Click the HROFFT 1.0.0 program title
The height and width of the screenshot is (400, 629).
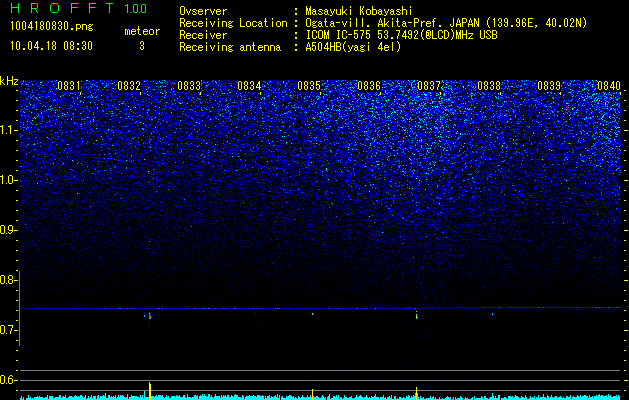point(79,8)
